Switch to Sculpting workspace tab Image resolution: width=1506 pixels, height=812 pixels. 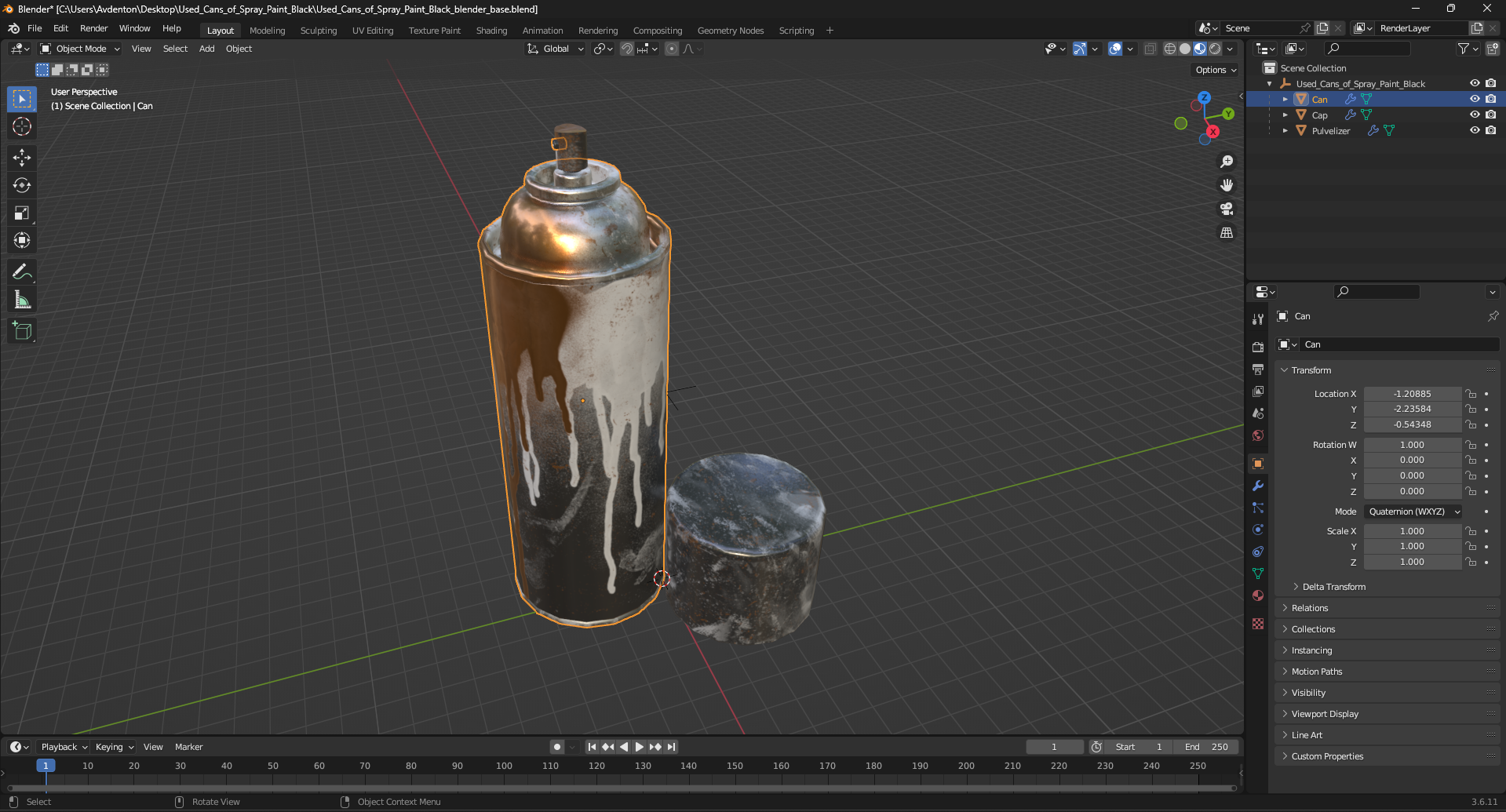pos(319,31)
